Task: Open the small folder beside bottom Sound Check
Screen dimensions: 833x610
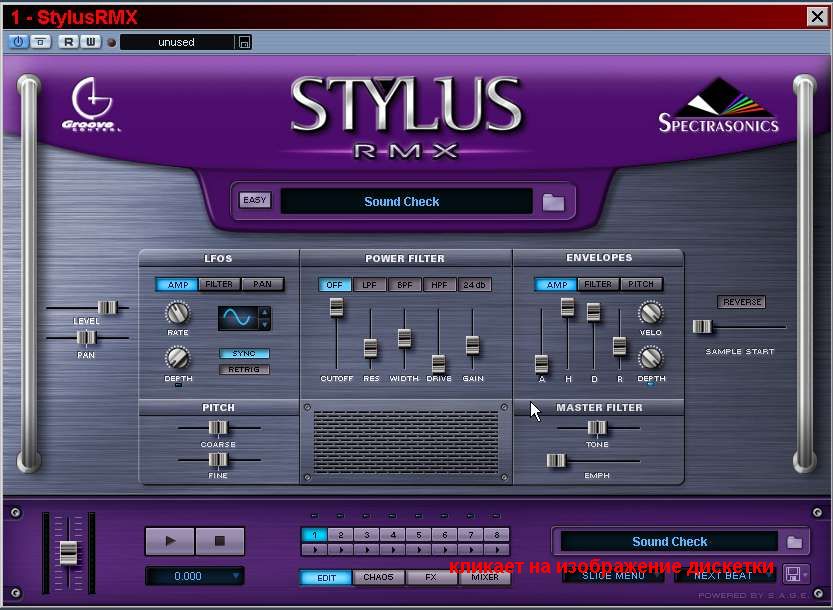Action: point(794,541)
